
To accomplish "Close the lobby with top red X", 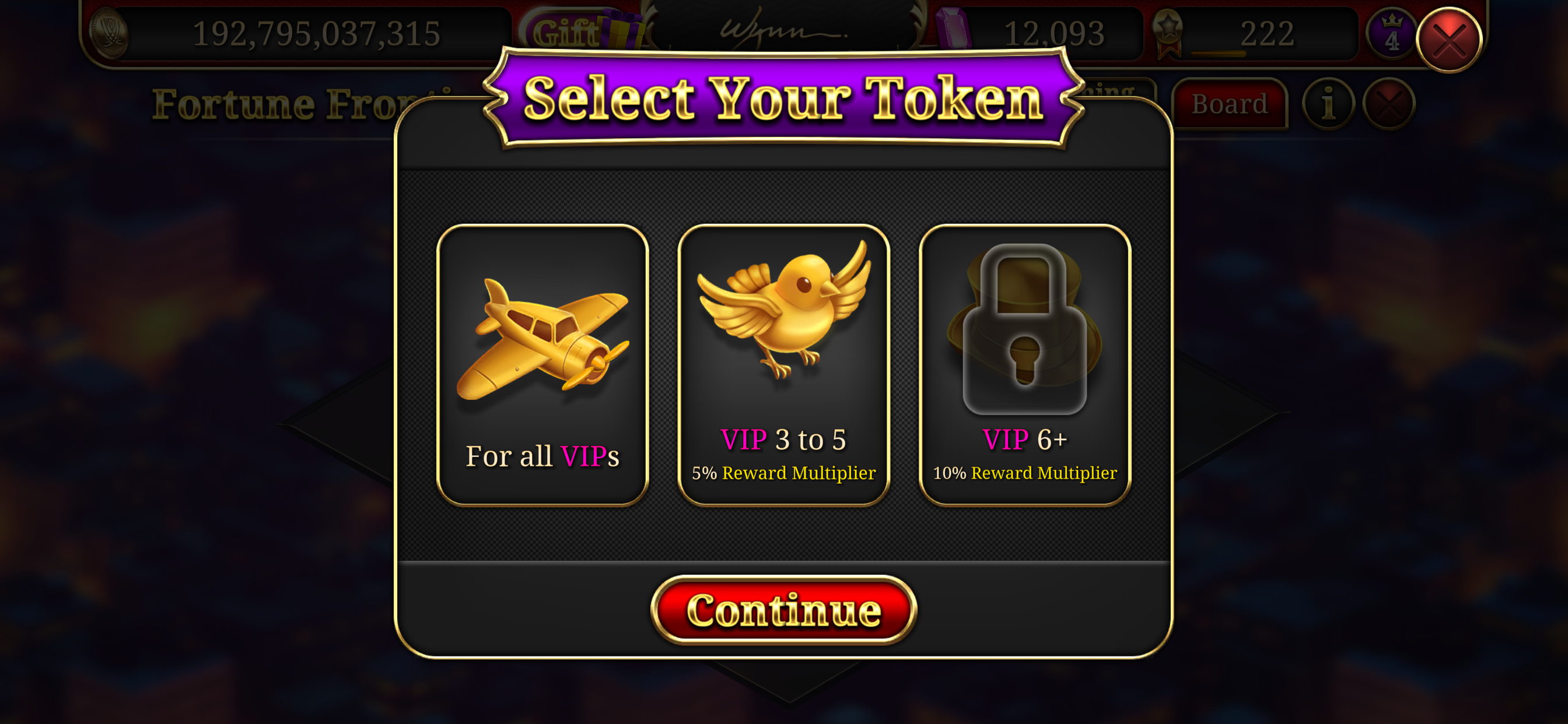I will point(1448,40).
